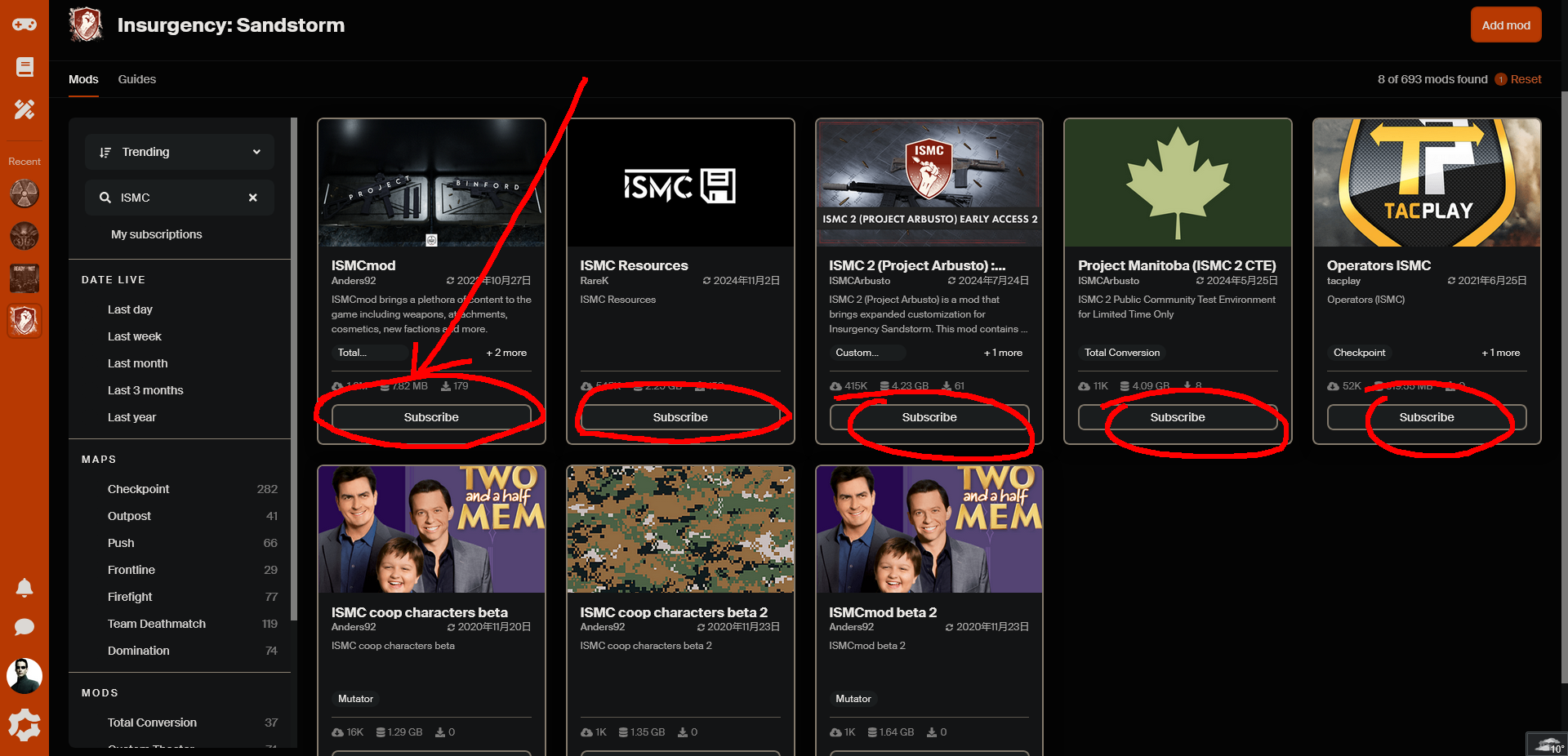Open the Insurgency recent game icon in sidebar

[24, 321]
